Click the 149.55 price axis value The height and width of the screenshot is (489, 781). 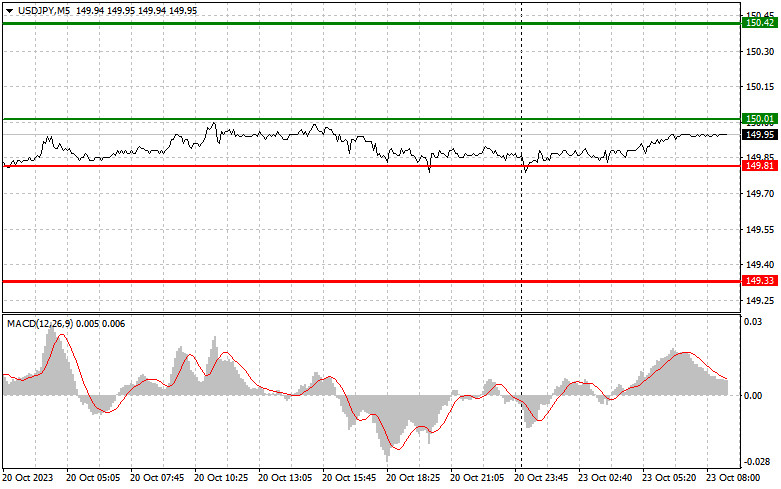pos(760,230)
